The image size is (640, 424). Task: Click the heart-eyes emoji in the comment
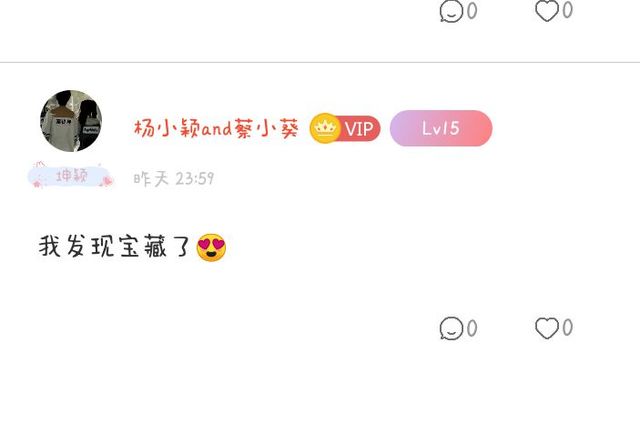pos(211,248)
